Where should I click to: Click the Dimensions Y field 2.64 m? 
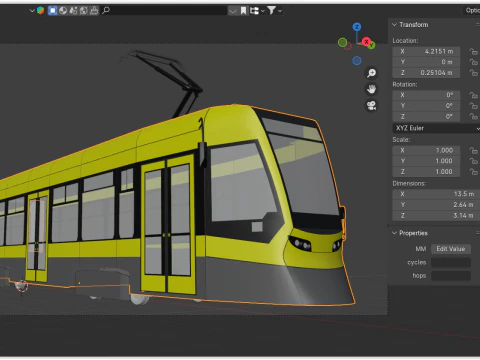[x=436, y=205]
